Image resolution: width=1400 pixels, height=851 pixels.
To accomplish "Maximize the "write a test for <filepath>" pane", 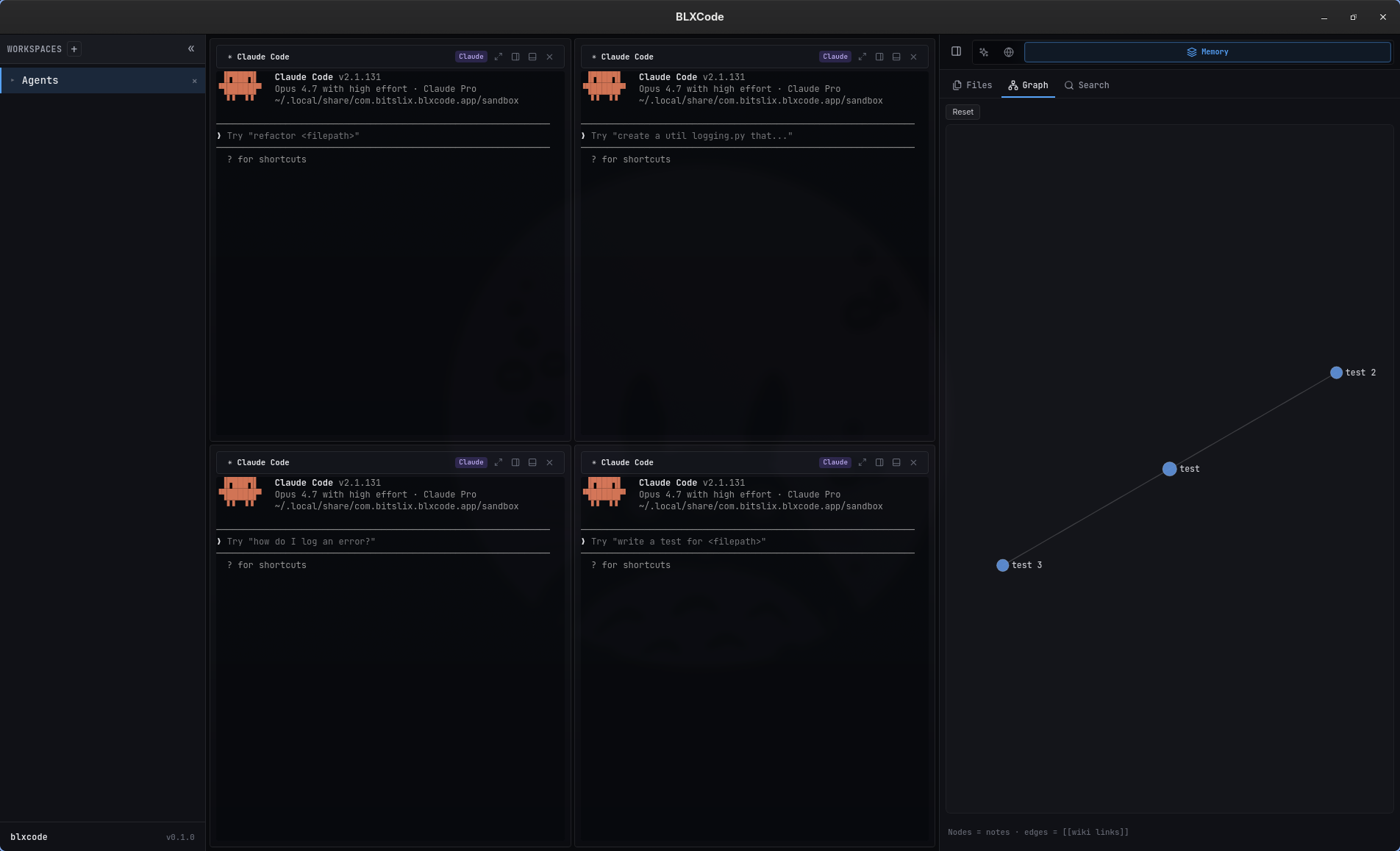I will click(x=863, y=462).
